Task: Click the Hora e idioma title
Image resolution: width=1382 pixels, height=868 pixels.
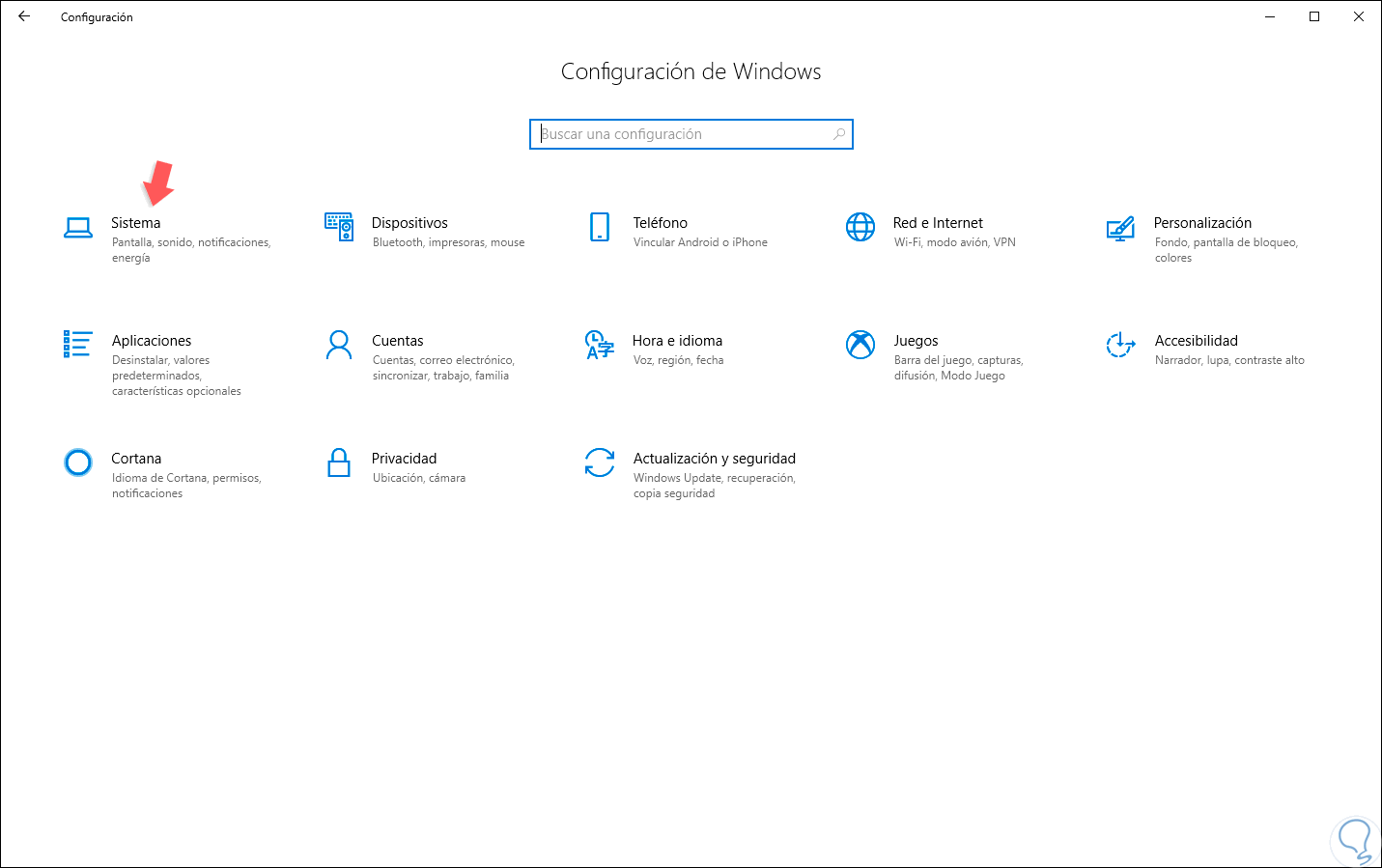Action: [x=678, y=341]
